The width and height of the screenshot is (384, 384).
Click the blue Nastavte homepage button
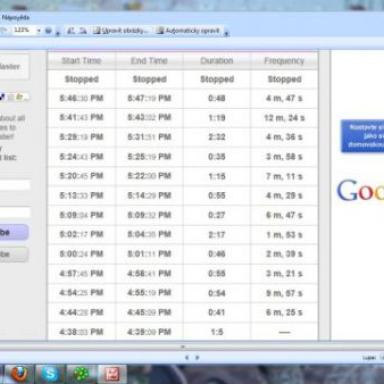click(x=362, y=136)
